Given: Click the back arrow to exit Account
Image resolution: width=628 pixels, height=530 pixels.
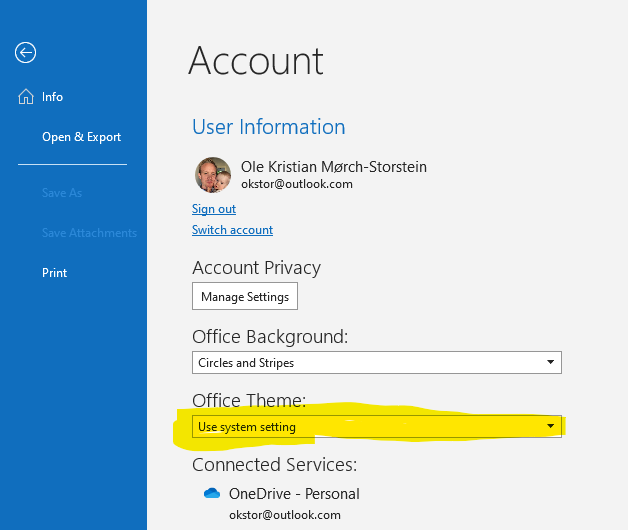Looking at the screenshot, I should pos(26,53).
